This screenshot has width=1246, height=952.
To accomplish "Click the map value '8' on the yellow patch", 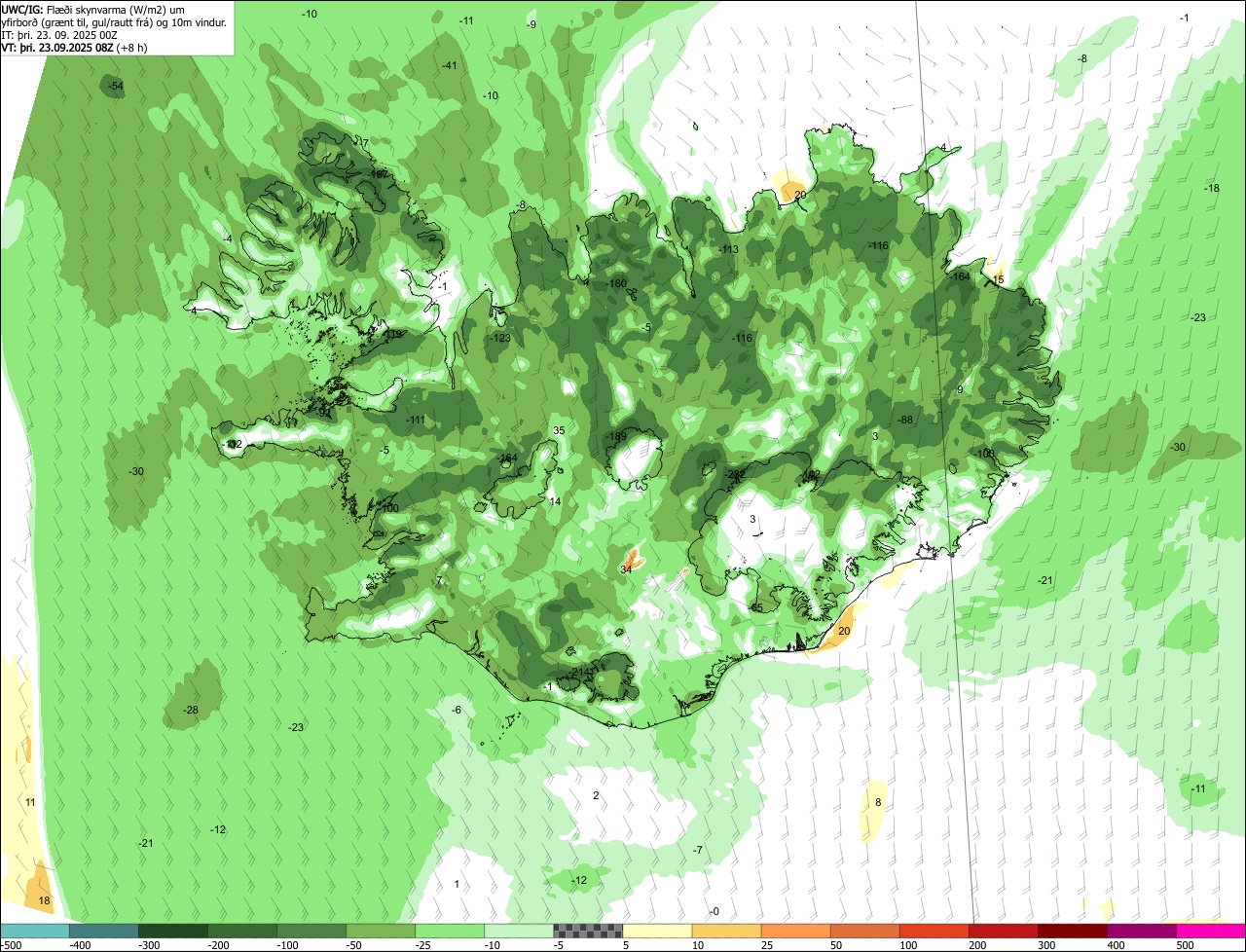I will (x=878, y=802).
